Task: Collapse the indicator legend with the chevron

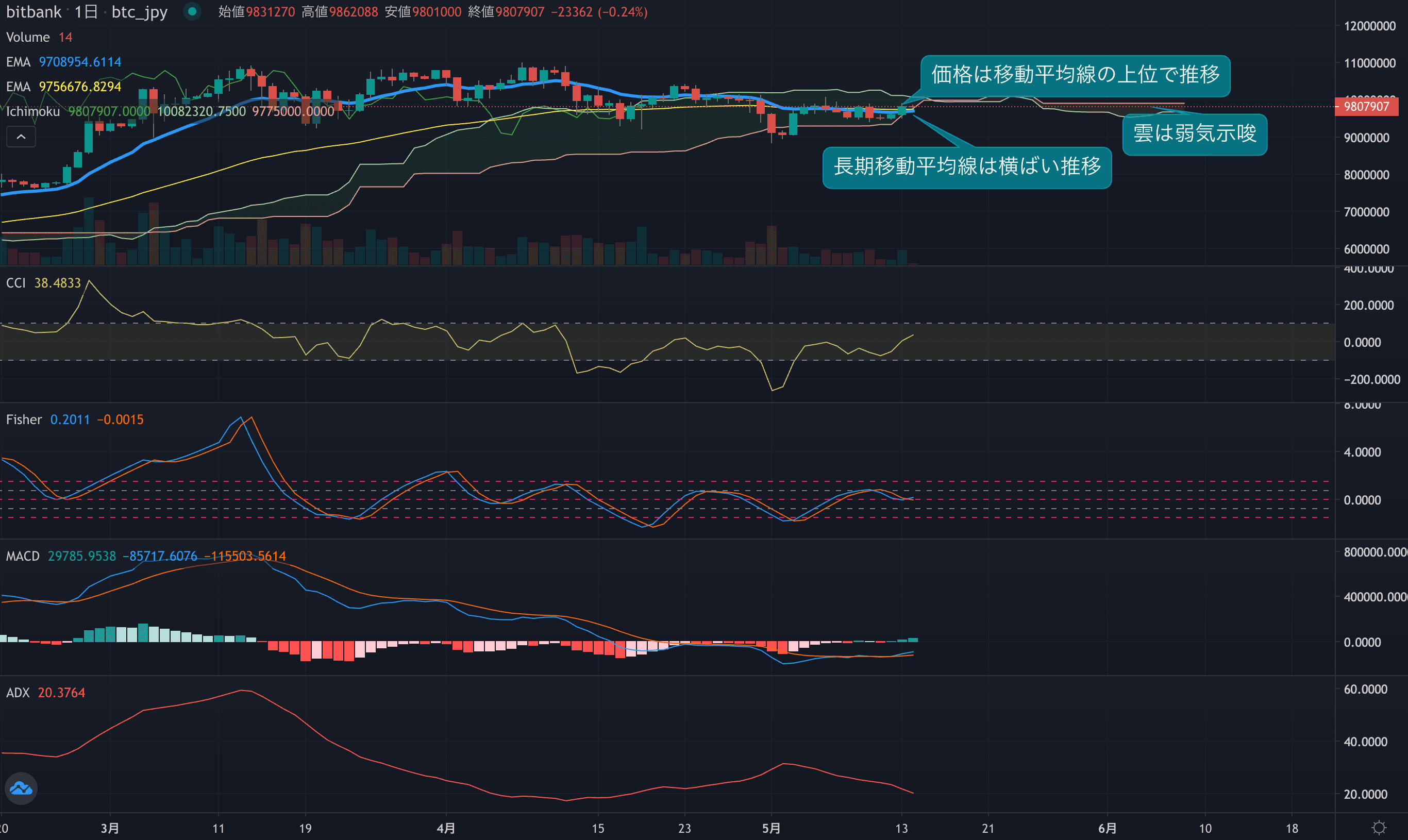Action: tap(21, 137)
